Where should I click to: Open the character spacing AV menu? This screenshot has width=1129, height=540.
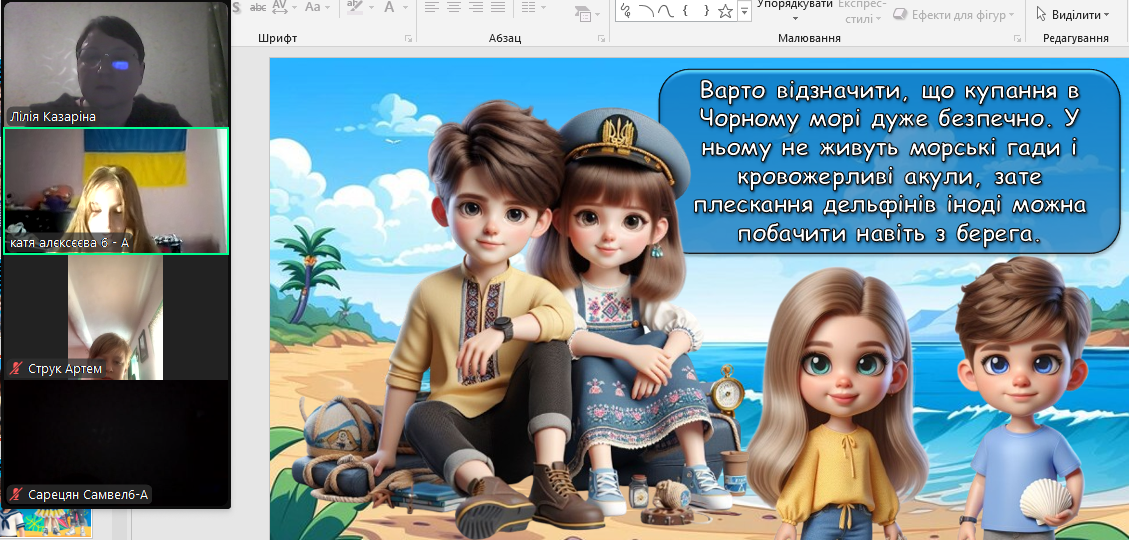coord(283,7)
